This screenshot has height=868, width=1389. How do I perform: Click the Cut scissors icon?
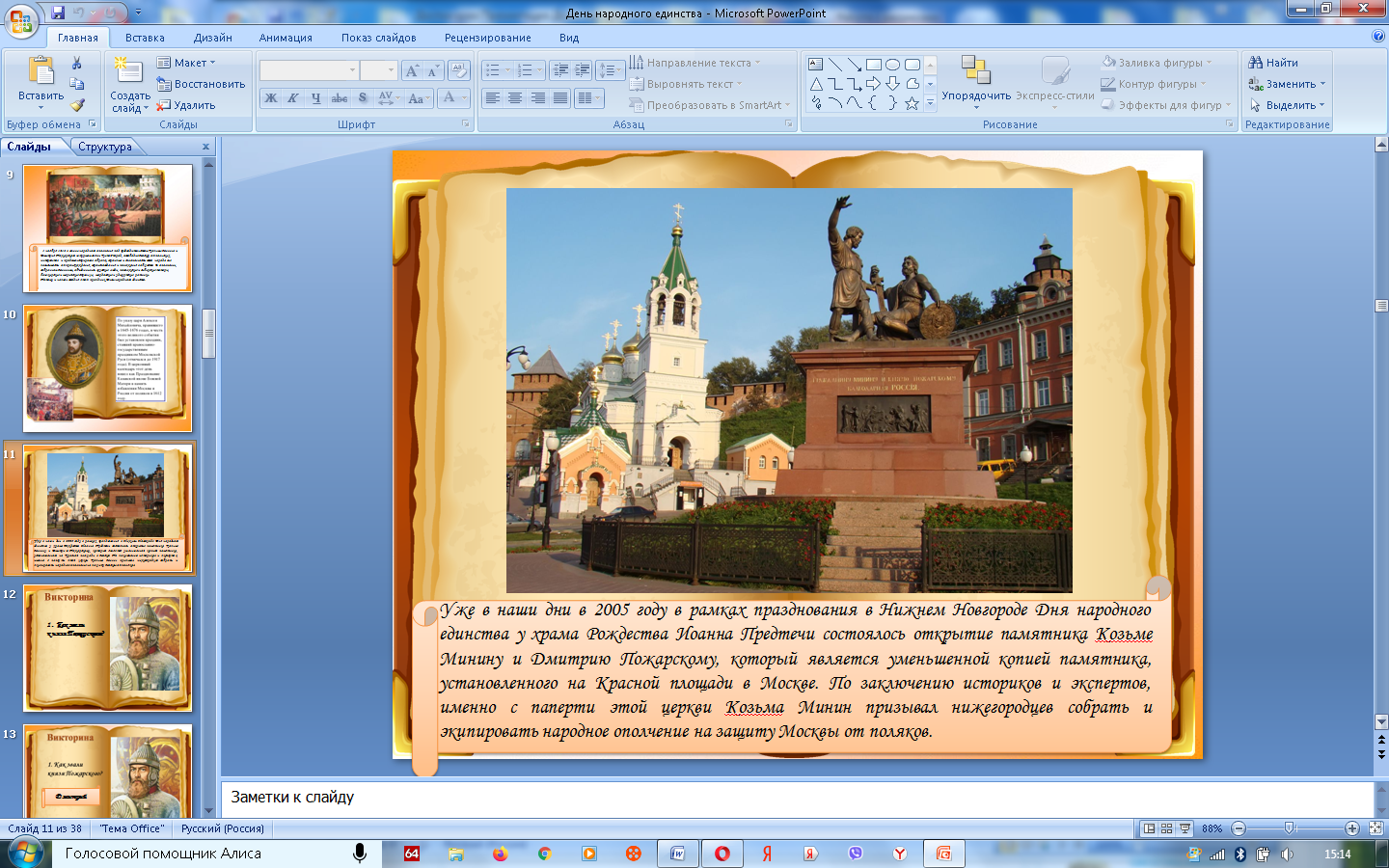point(77,64)
